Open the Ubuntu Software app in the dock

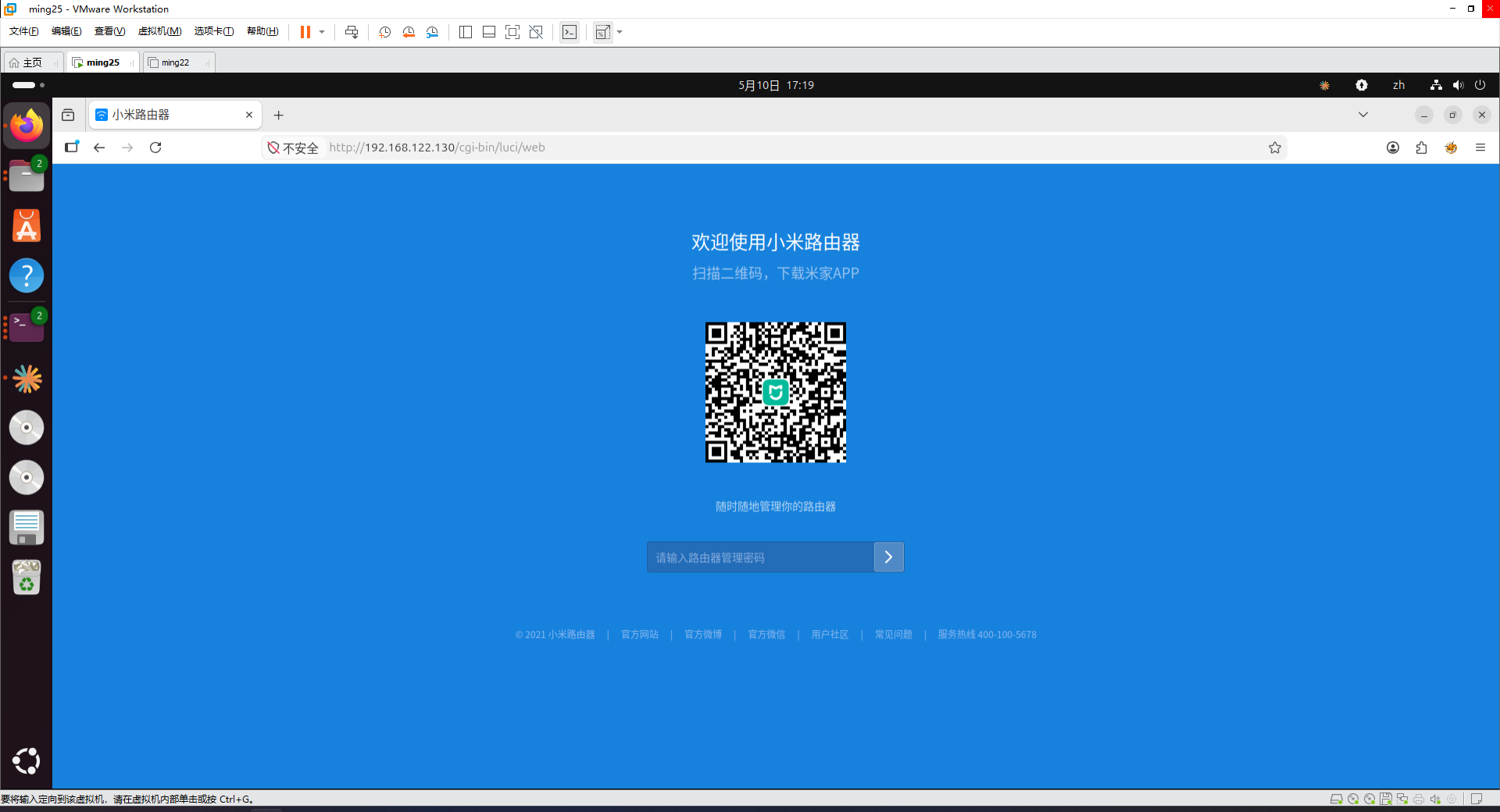point(27,226)
